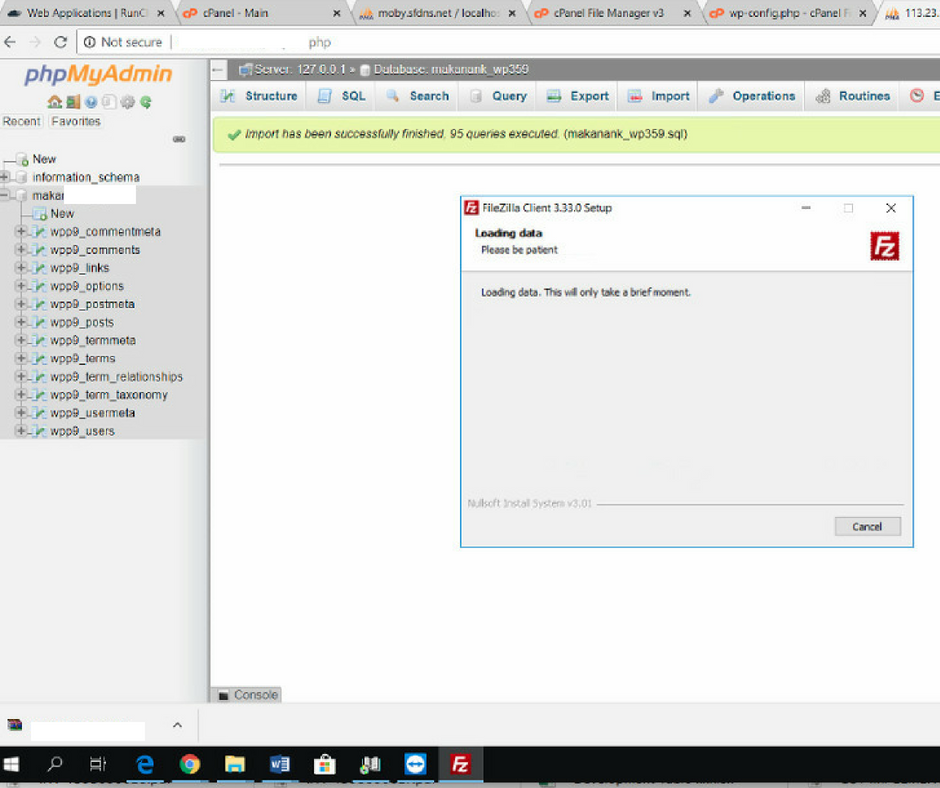The image size is (940, 788).
Task: Open table icon for wpp9_commentmeta
Action: click(x=40, y=231)
